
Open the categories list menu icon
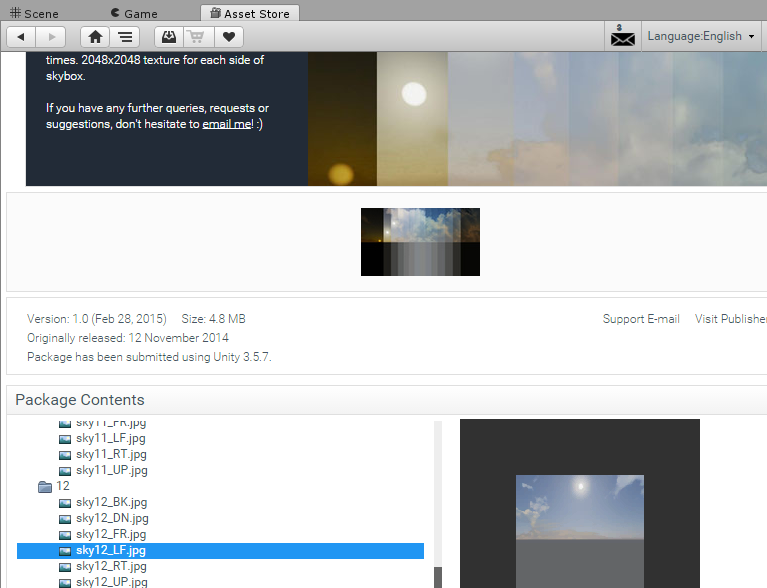click(x=124, y=37)
